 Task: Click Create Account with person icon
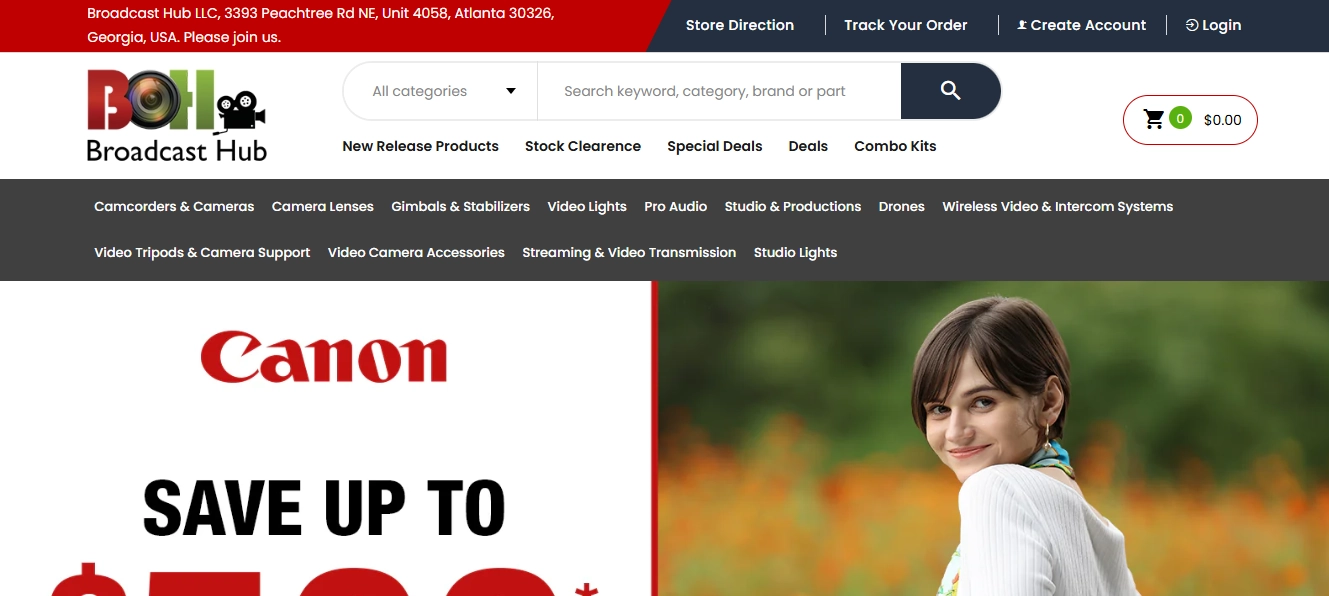[1081, 25]
